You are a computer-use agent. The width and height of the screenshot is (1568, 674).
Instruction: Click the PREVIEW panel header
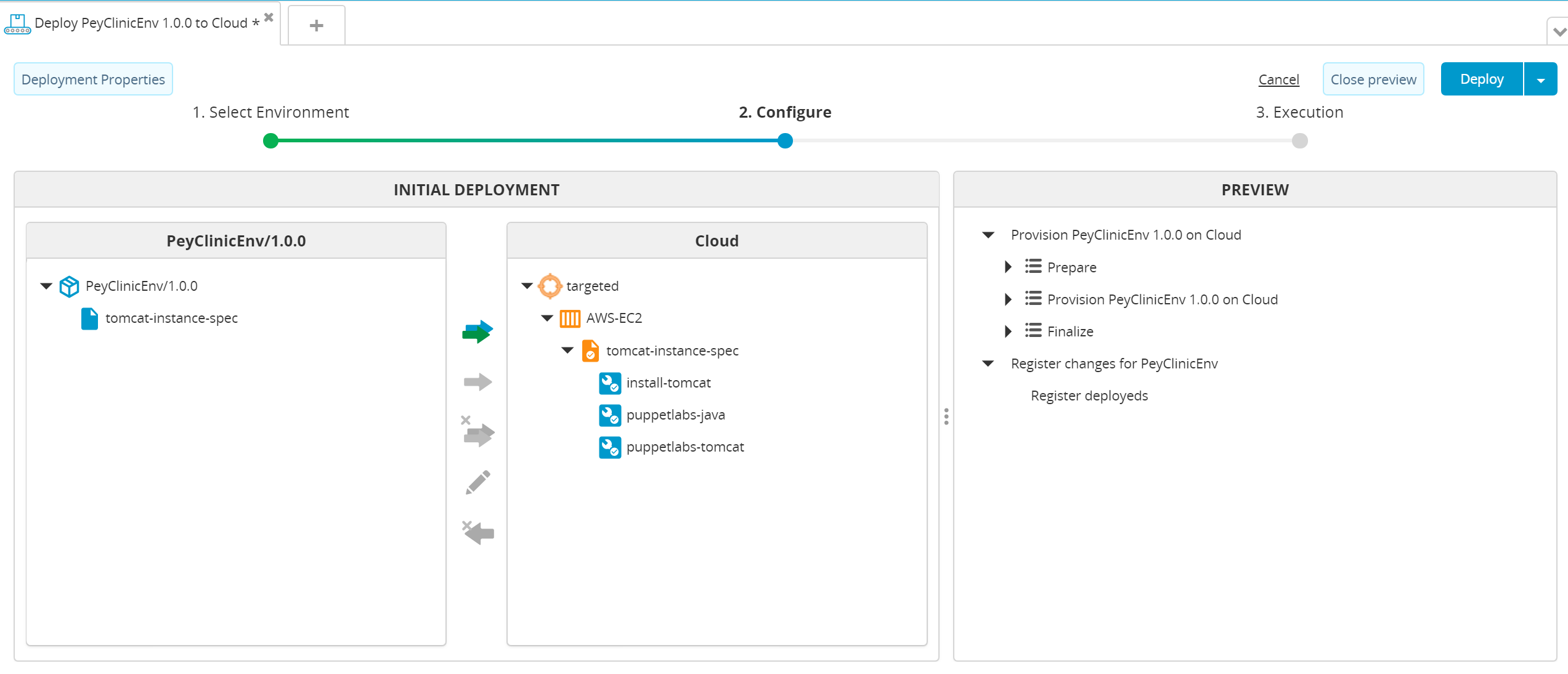1255,190
